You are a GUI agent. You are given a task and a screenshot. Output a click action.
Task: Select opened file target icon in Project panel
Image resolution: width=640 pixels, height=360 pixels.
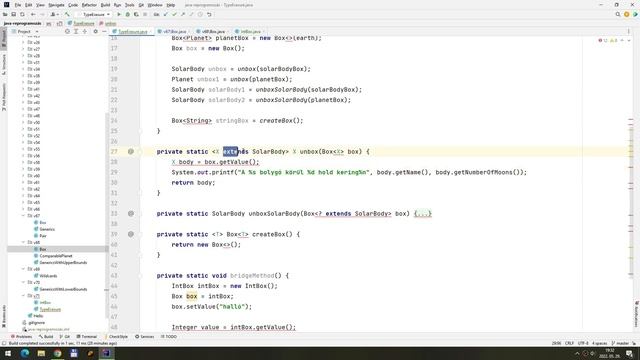click(67, 31)
